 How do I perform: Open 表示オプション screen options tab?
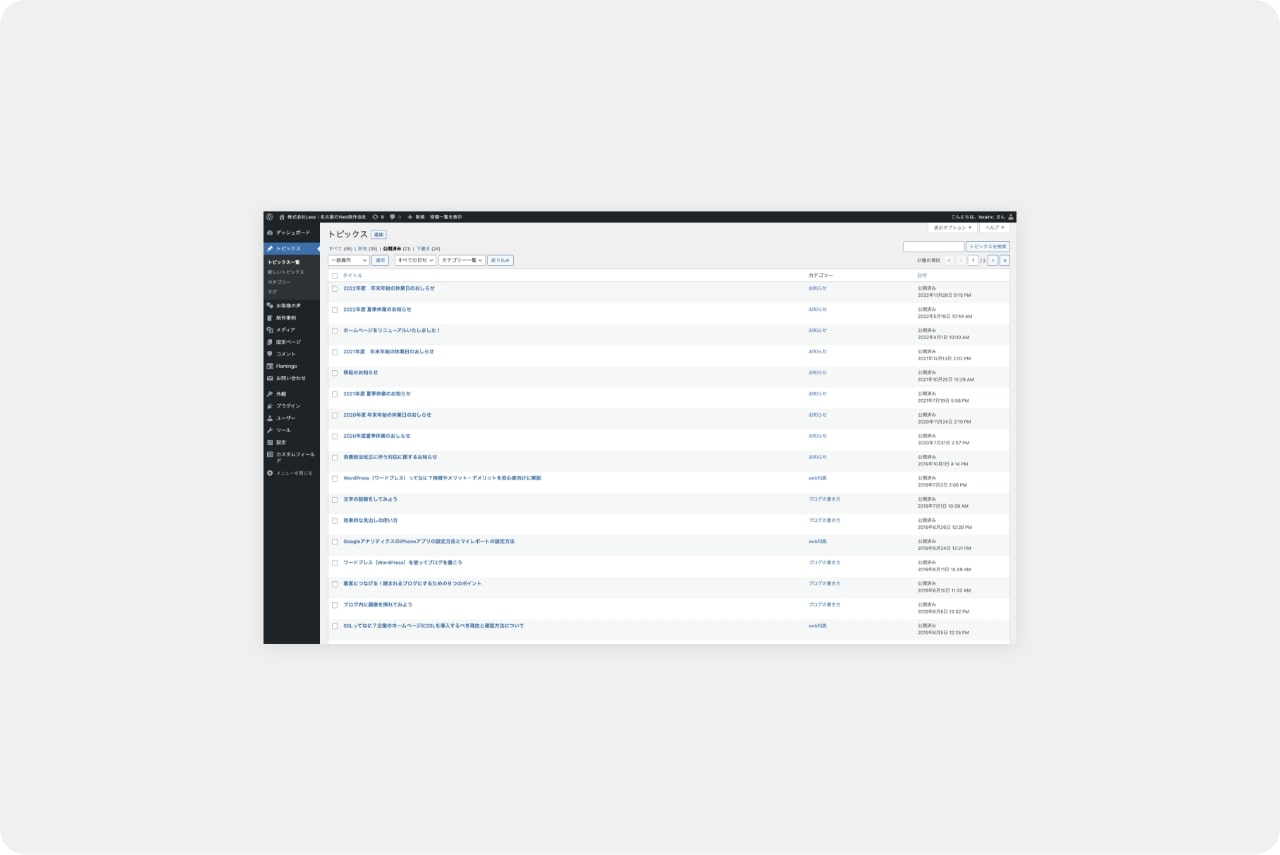coord(952,228)
